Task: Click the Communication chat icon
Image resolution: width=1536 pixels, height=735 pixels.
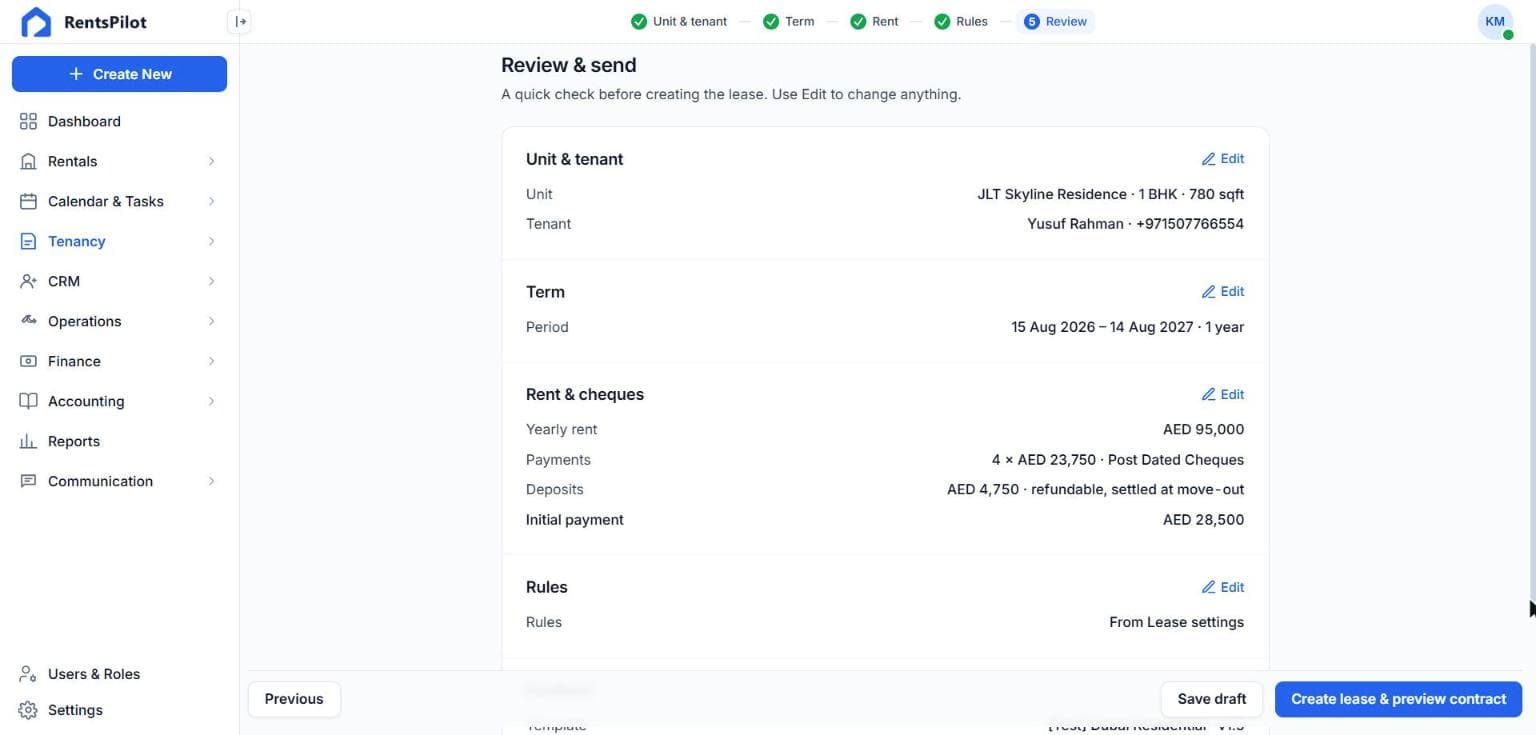Action: pos(28,481)
